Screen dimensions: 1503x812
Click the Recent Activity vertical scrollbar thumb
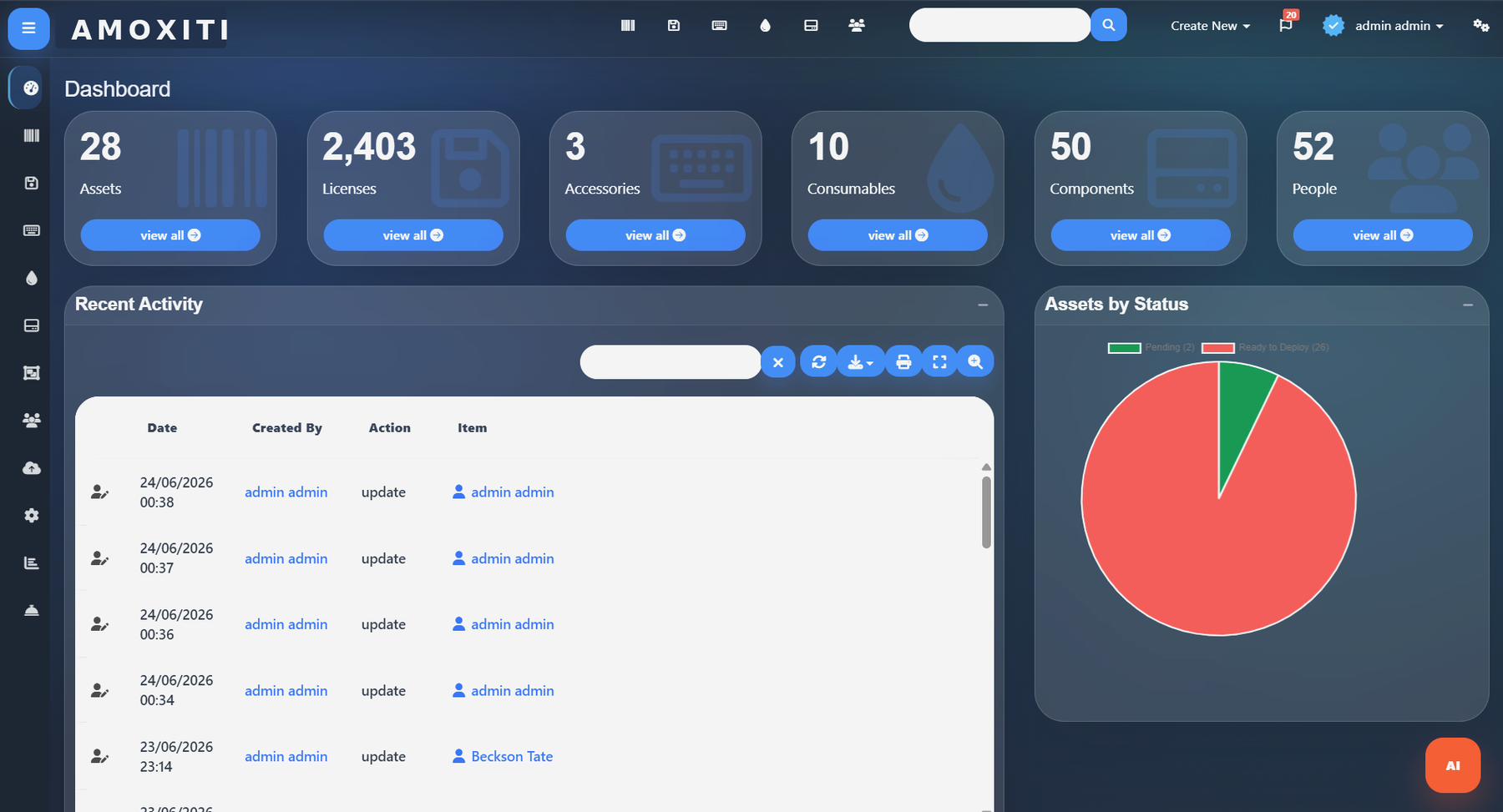tap(986, 512)
